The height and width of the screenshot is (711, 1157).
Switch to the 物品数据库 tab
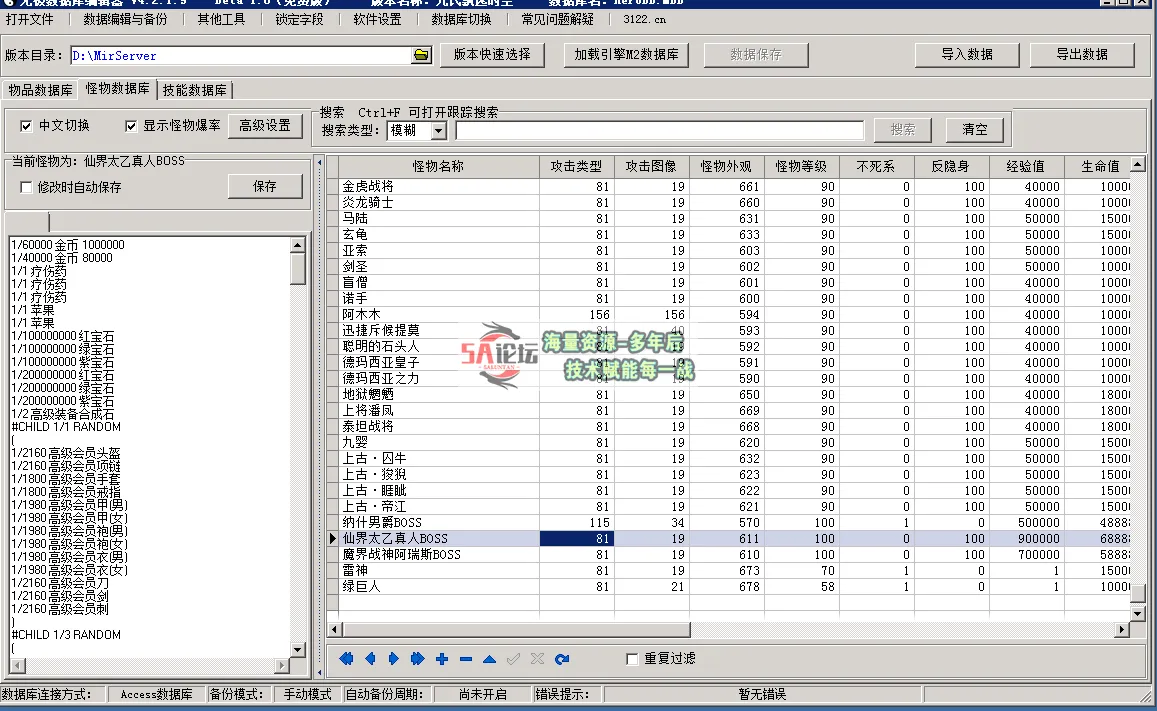[x=40, y=90]
